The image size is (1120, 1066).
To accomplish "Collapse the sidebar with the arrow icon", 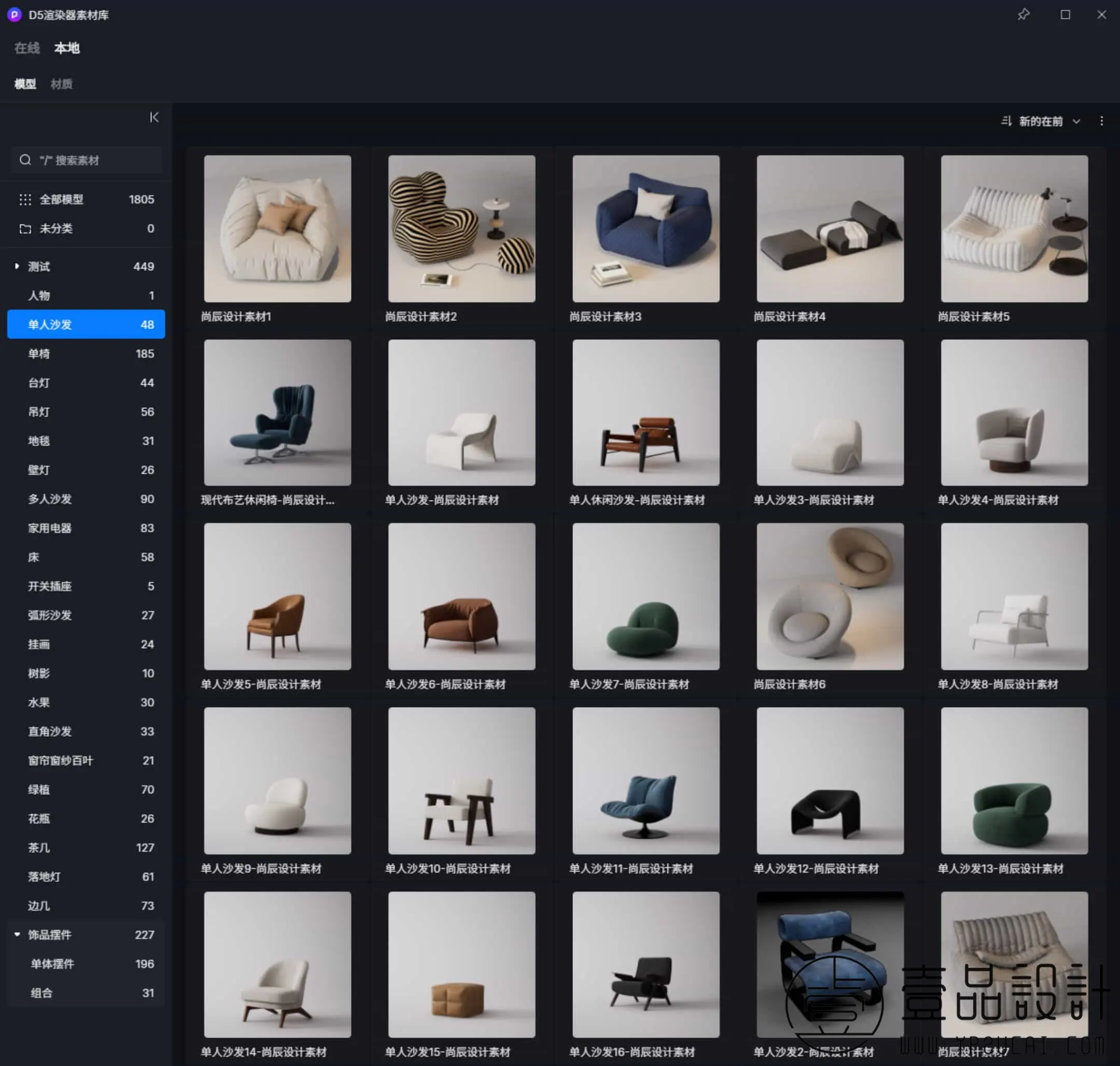I will (154, 117).
